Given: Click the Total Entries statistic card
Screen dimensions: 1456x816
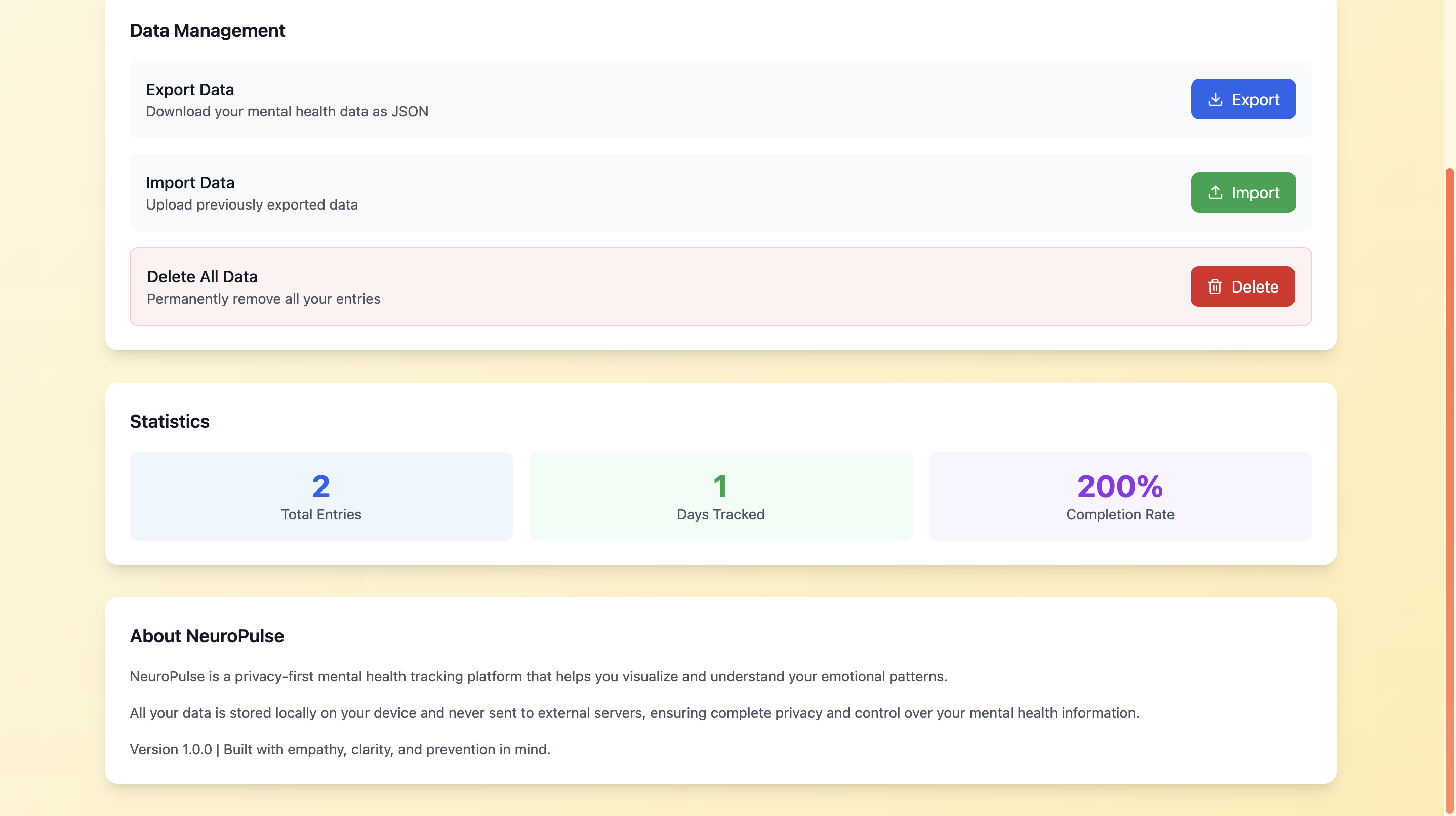Looking at the screenshot, I should (320, 496).
